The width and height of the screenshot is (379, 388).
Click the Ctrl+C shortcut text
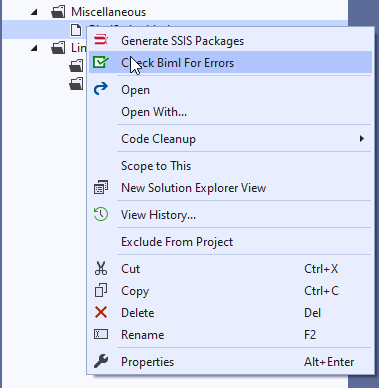point(321,291)
